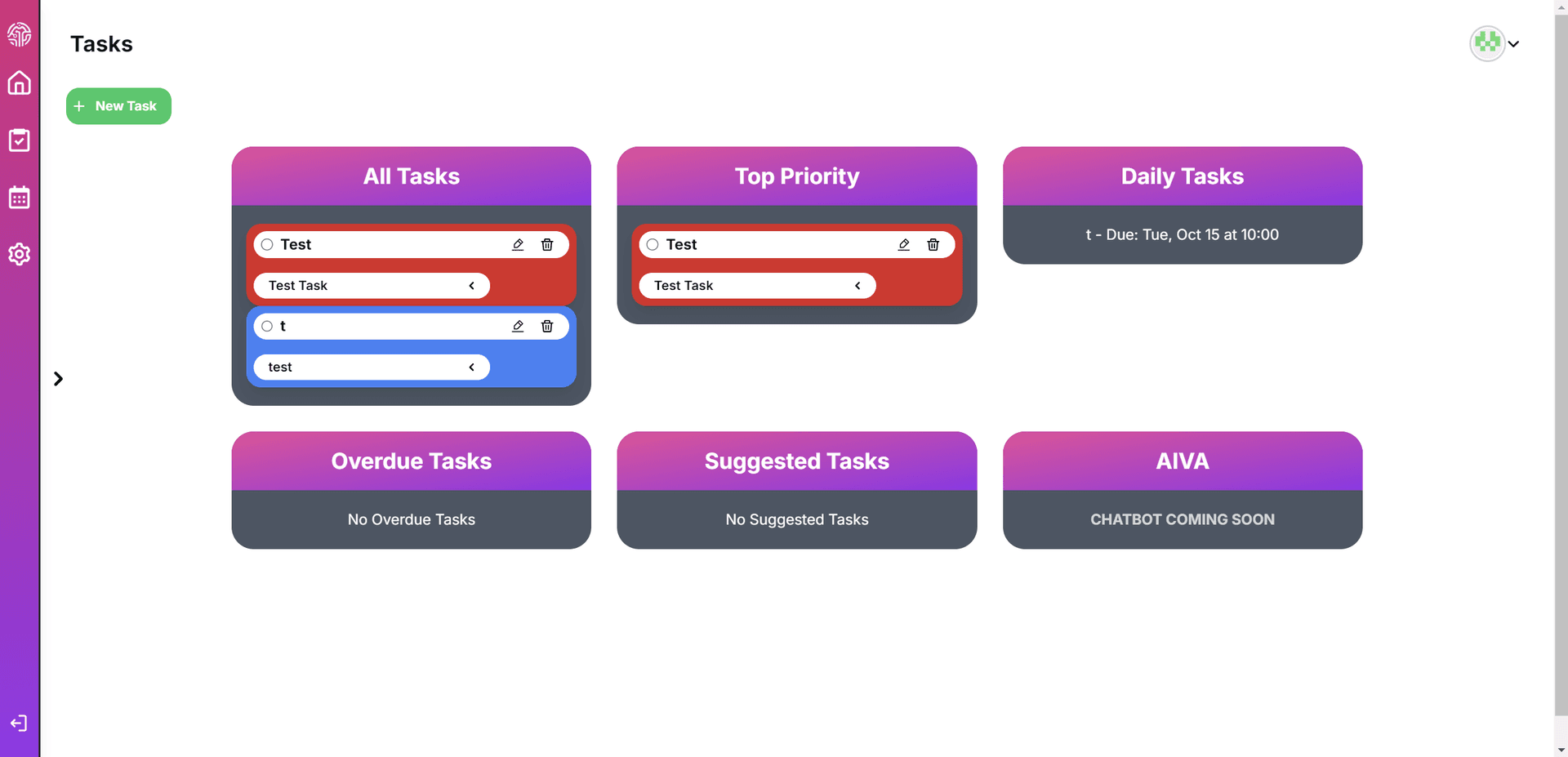1568x757 pixels.
Task: Check off the task named t
Action: pos(266,326)
